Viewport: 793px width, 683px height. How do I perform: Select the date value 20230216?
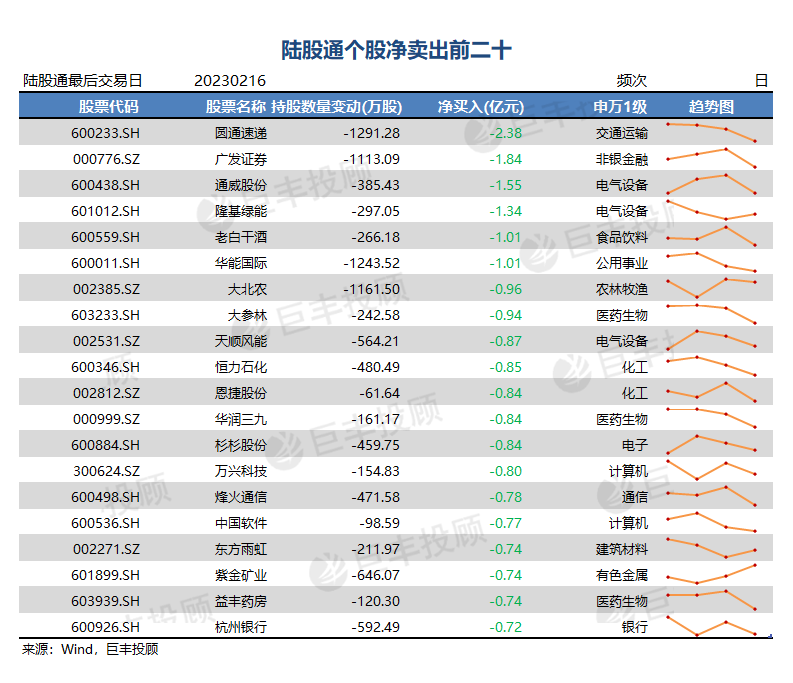[230, 81]
